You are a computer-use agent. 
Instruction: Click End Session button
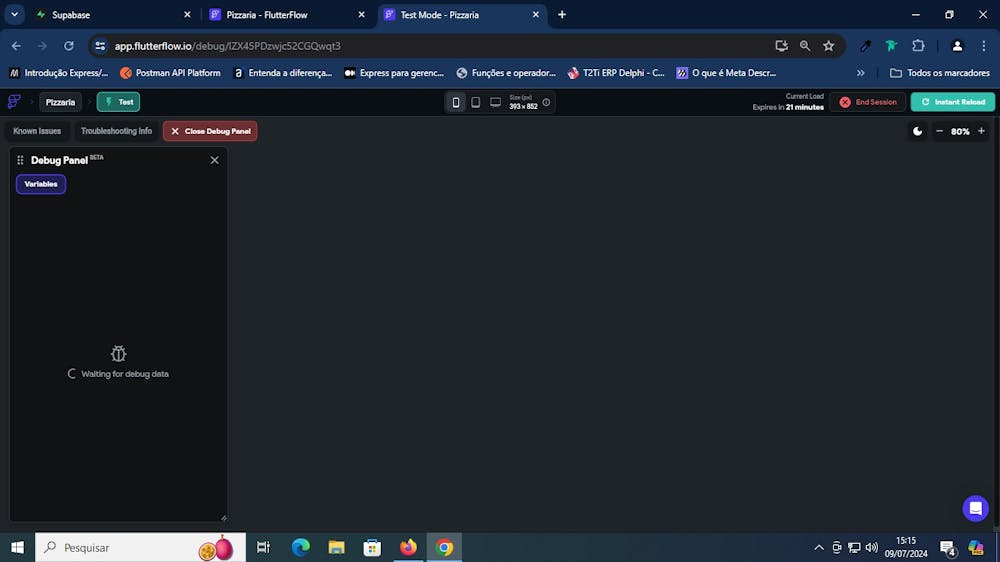pos(867,102)
